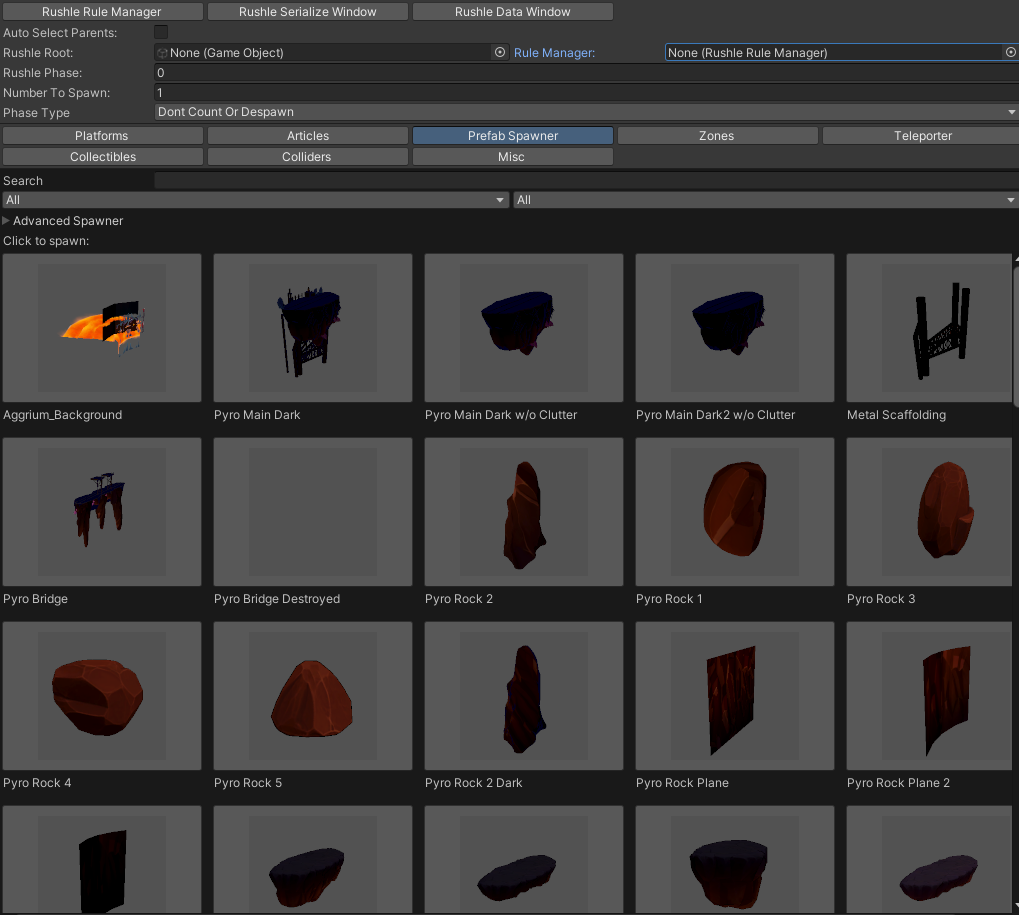Switch to the Collectibles tab
This screenshot has height=915, width=1019.
[102, 157]
